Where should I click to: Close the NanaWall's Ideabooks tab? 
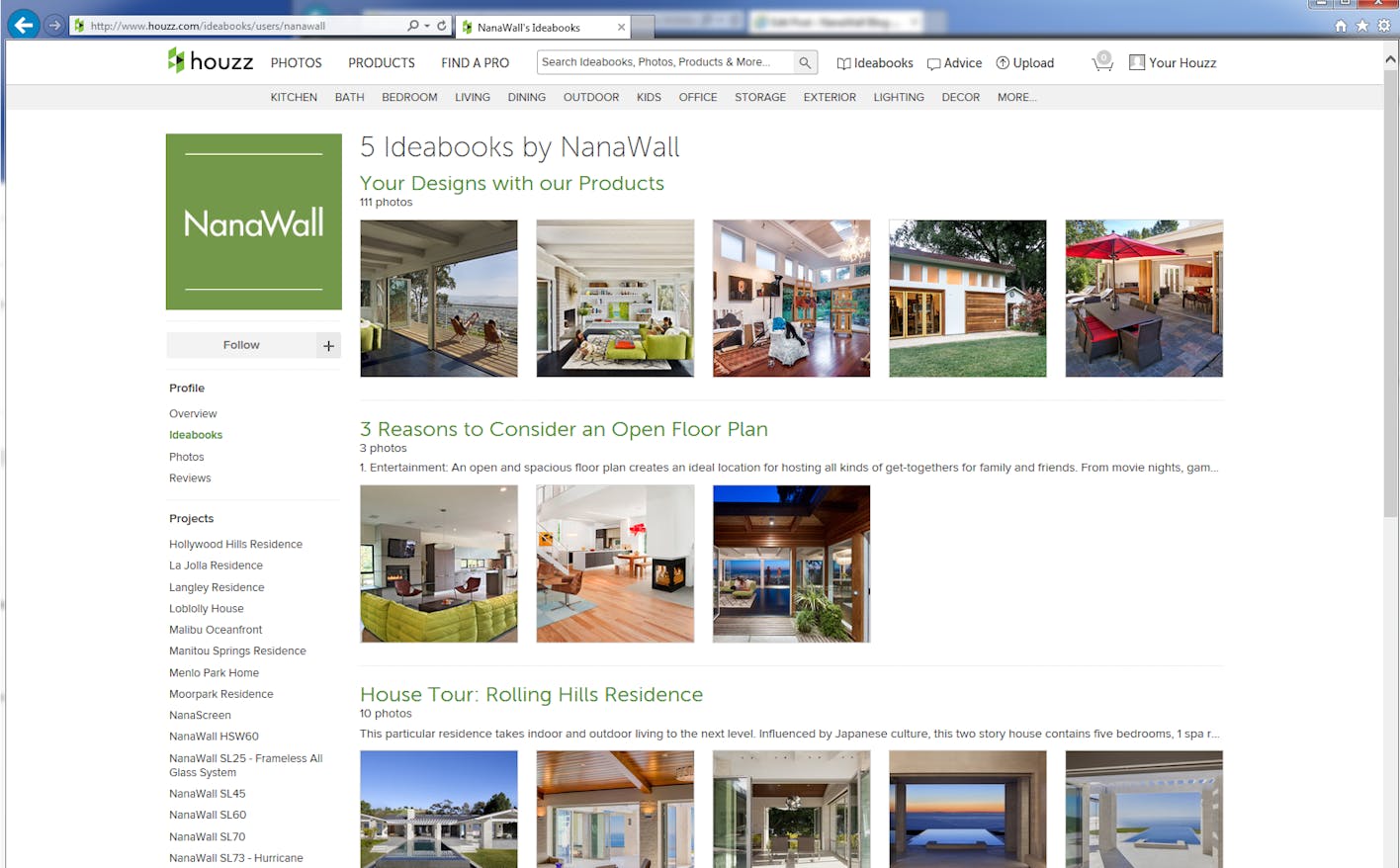pyautogui.click(x=621, y=27)
